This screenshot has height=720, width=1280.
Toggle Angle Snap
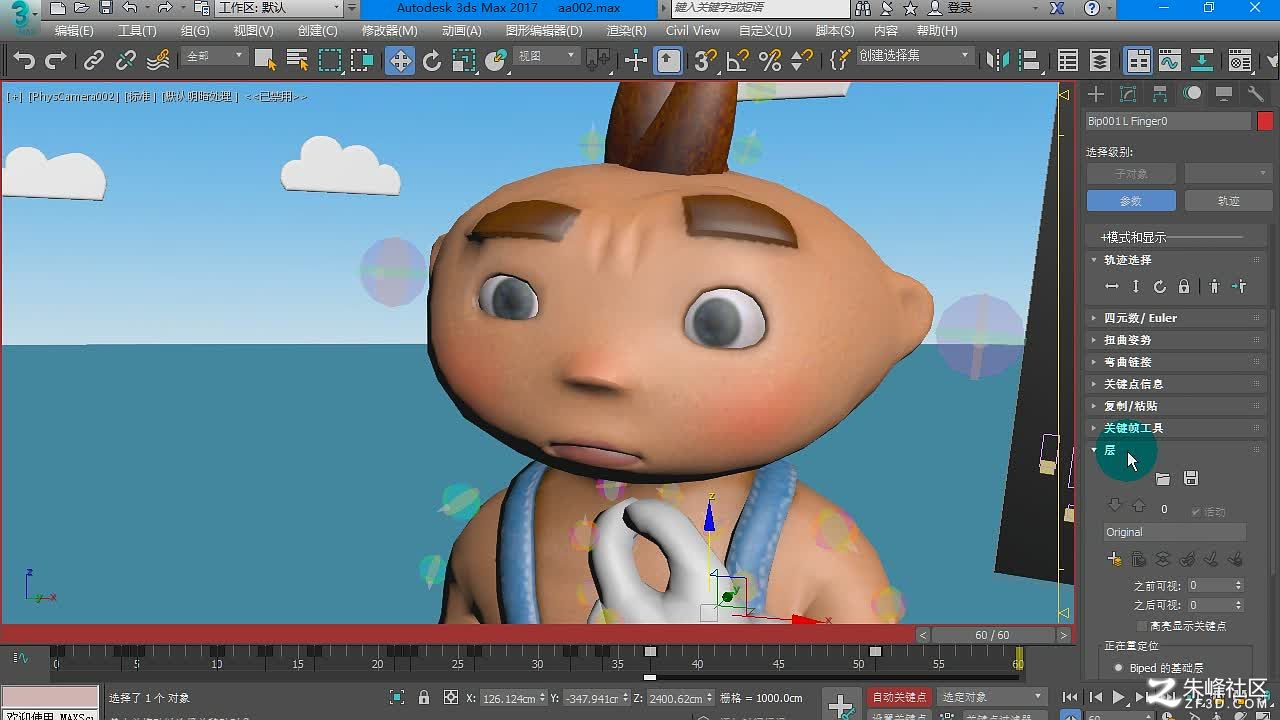point(738,61)
